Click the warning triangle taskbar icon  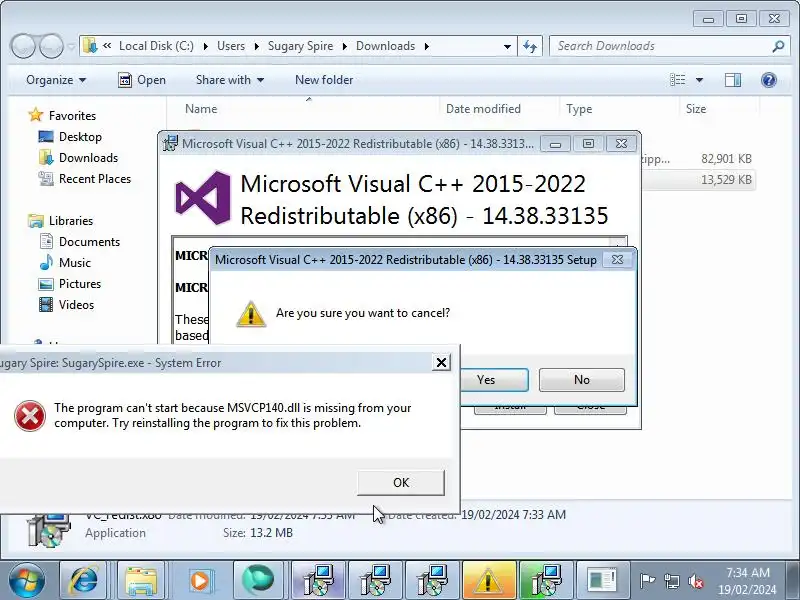tap(488, 581)
